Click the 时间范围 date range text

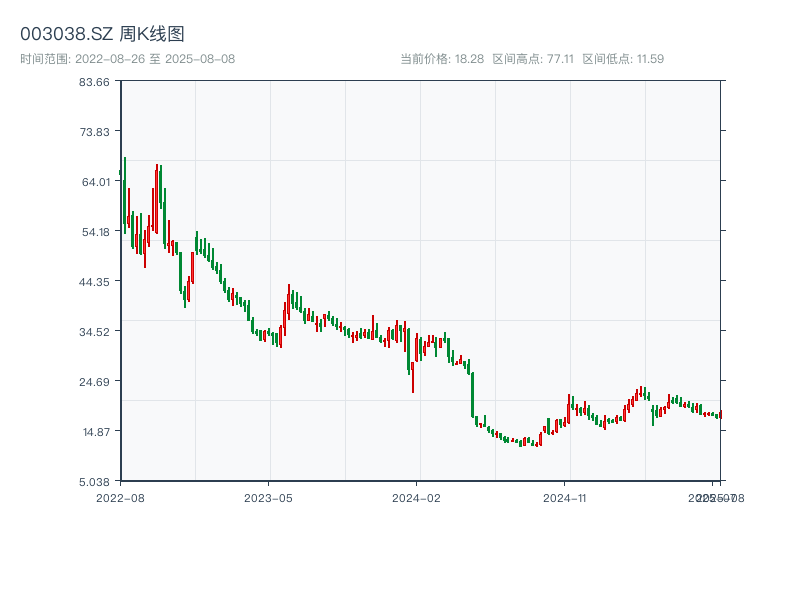(127, 59)
